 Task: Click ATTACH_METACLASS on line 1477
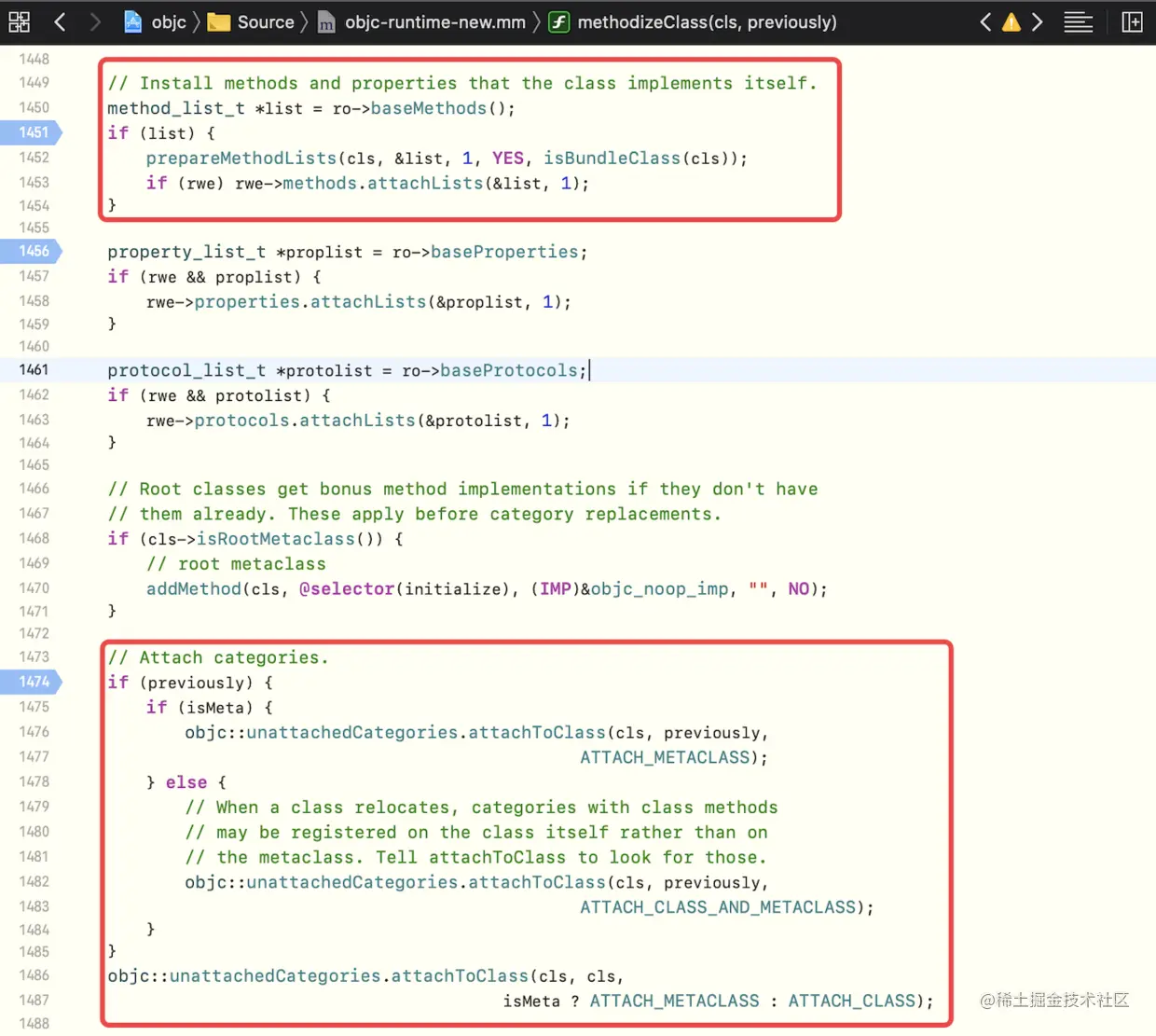(x=665, y=757)
